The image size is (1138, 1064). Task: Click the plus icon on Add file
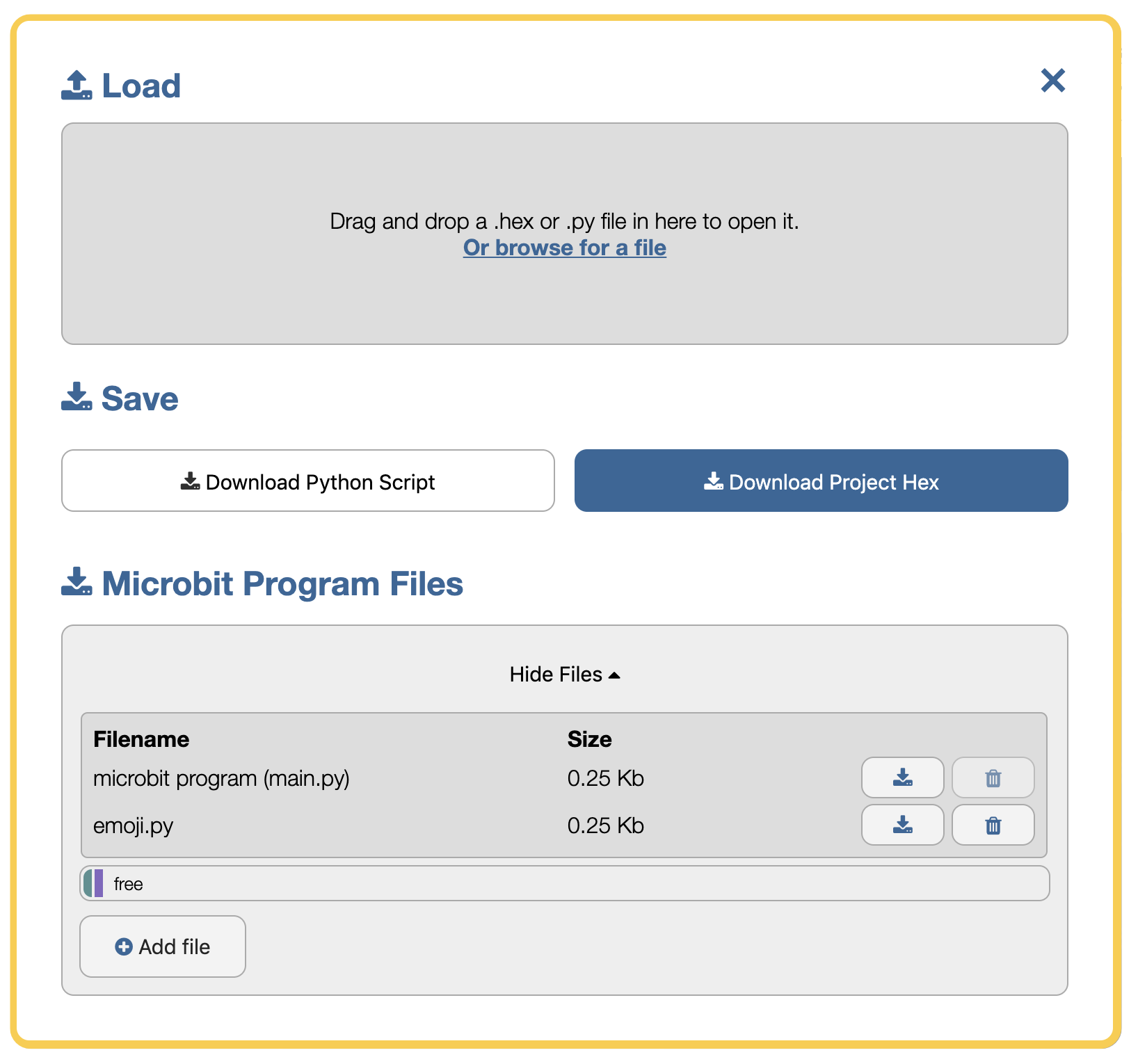122,946
